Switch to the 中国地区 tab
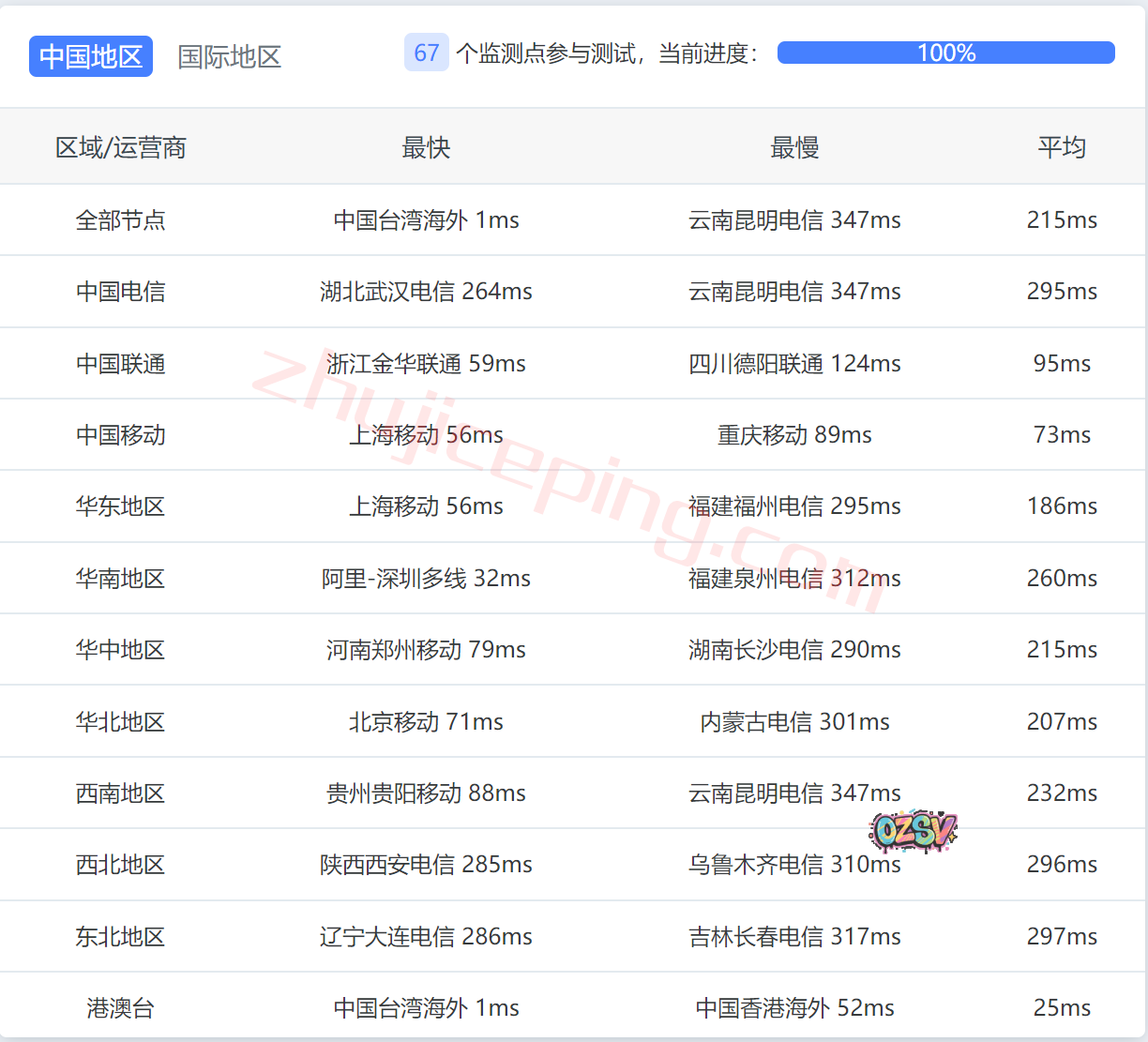Screen dimensions: 1148x1042 (91, 56)
